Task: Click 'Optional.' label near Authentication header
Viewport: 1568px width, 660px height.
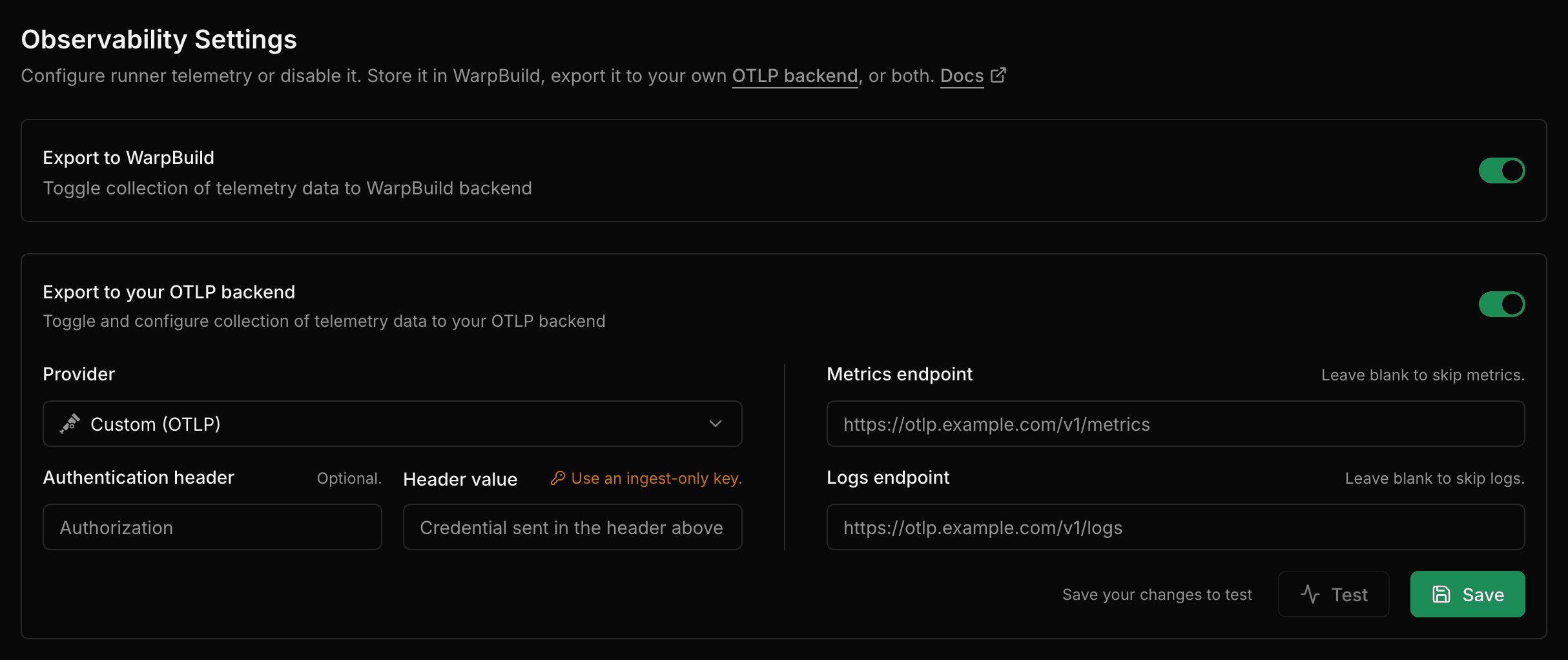Action: pos(349,479)
